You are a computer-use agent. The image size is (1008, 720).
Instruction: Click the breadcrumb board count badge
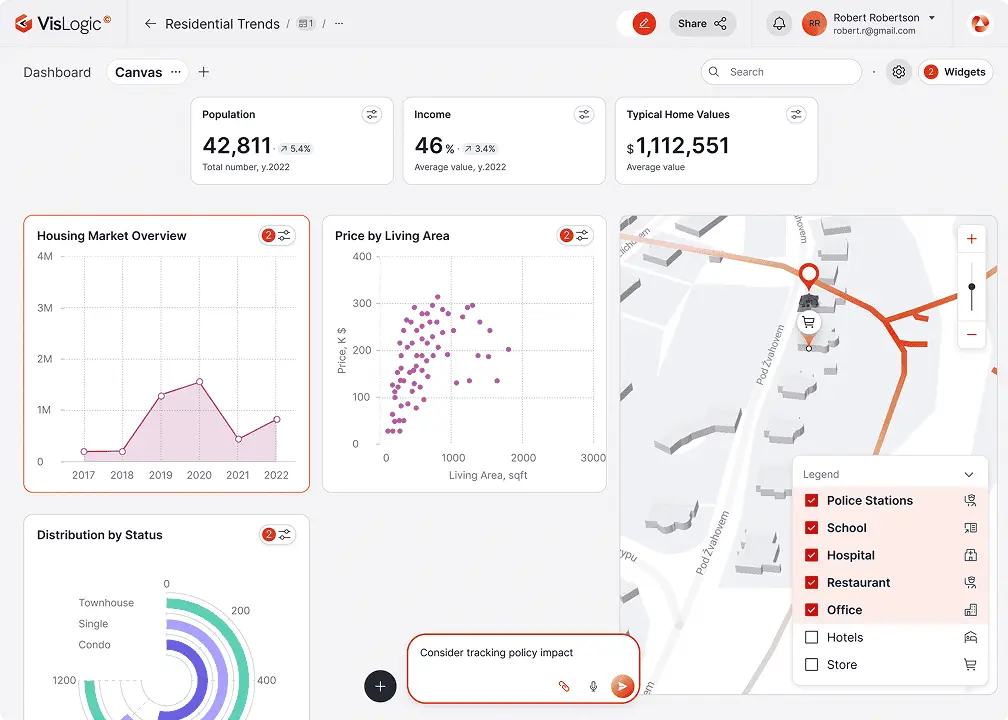click(306, 24)
